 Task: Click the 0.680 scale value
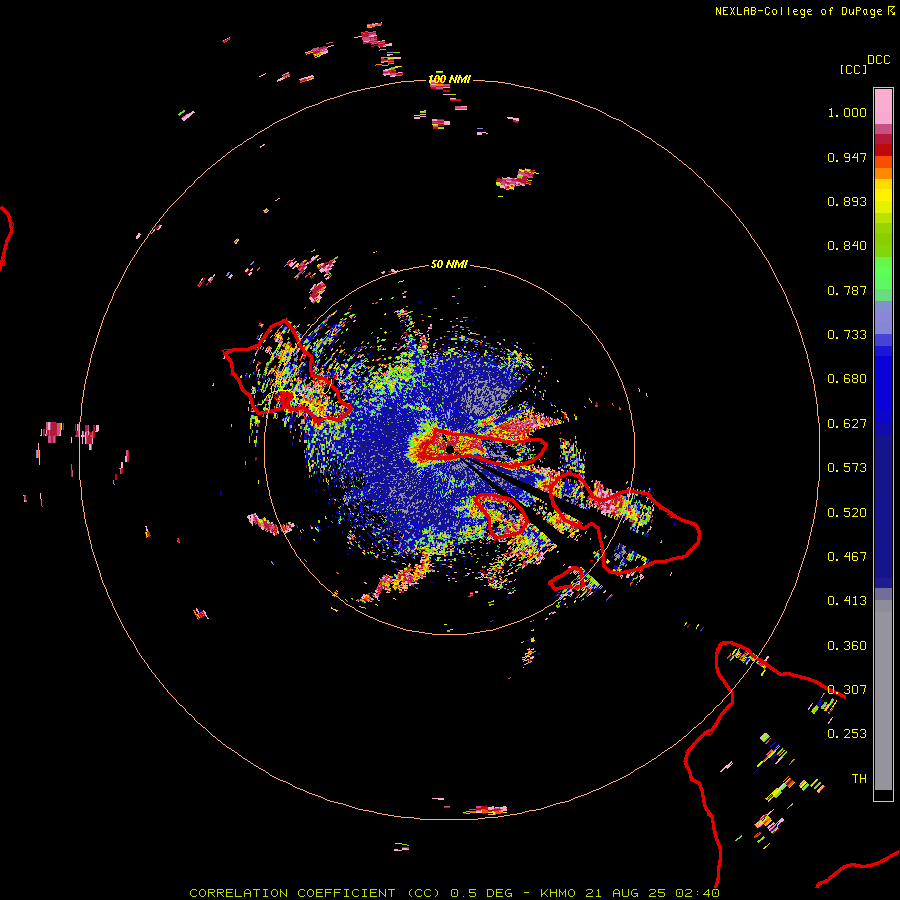click(x=847, y=379)
